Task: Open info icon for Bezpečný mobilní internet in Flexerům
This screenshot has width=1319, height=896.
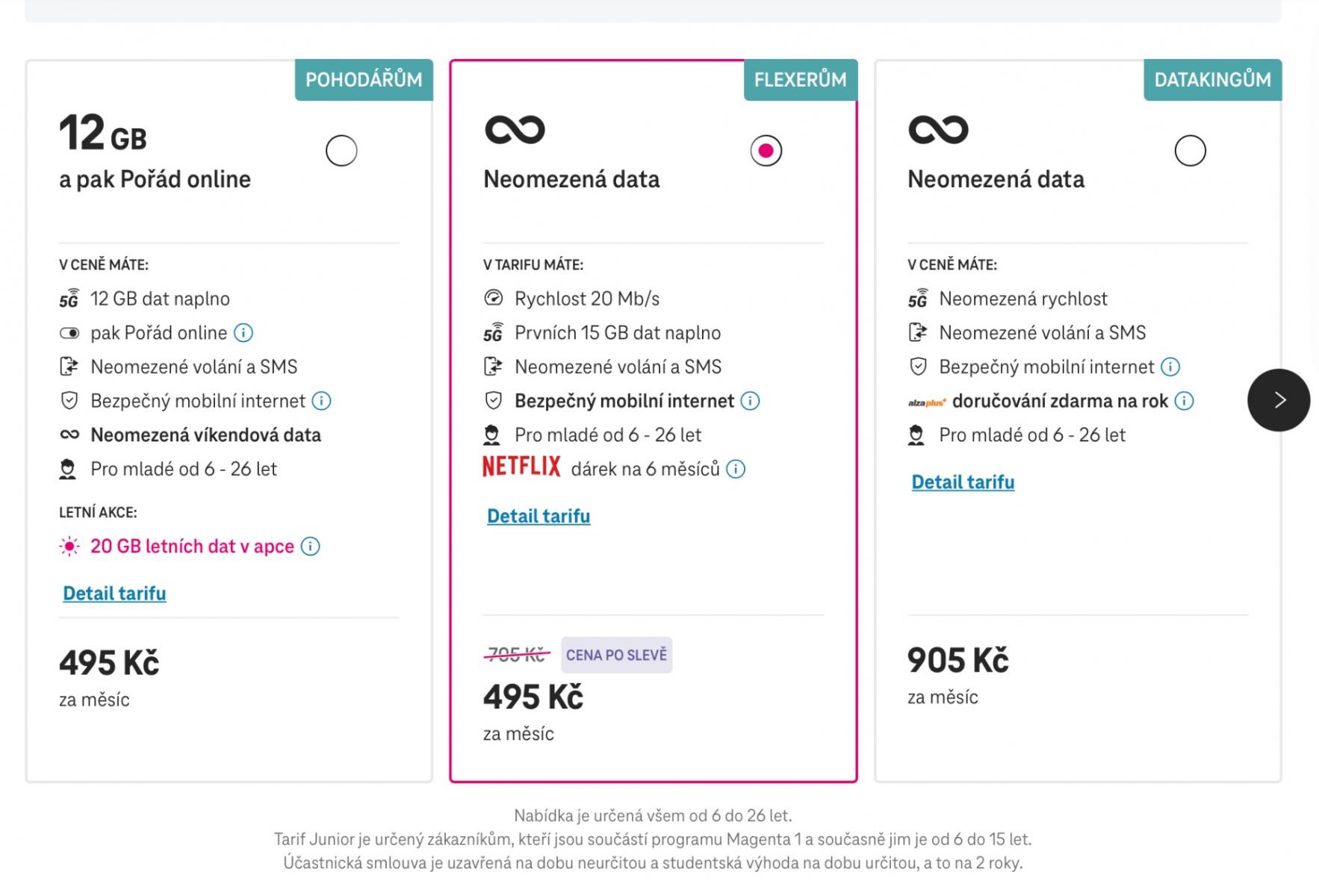Action: click(x=750, y=401)
